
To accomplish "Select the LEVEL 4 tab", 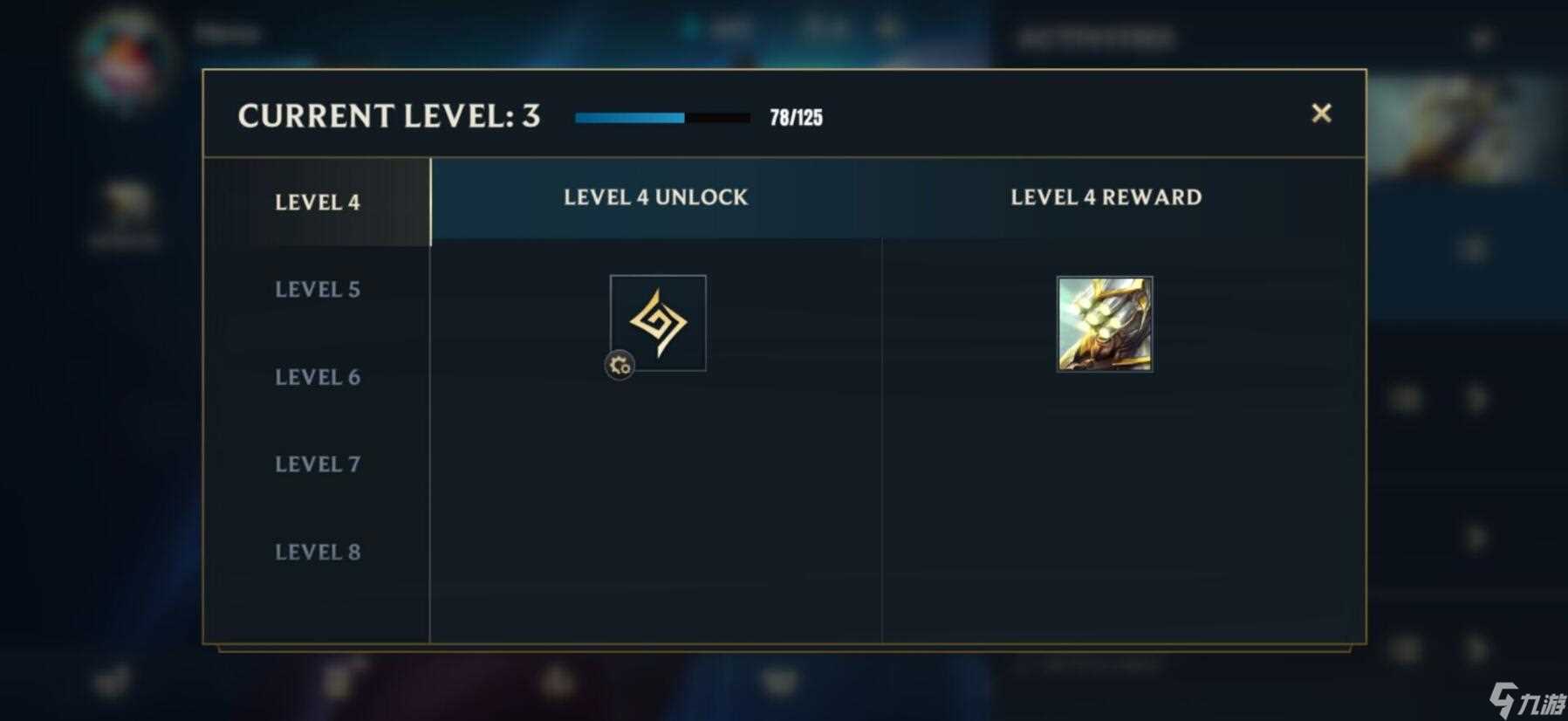I will [x=317, y=202].
